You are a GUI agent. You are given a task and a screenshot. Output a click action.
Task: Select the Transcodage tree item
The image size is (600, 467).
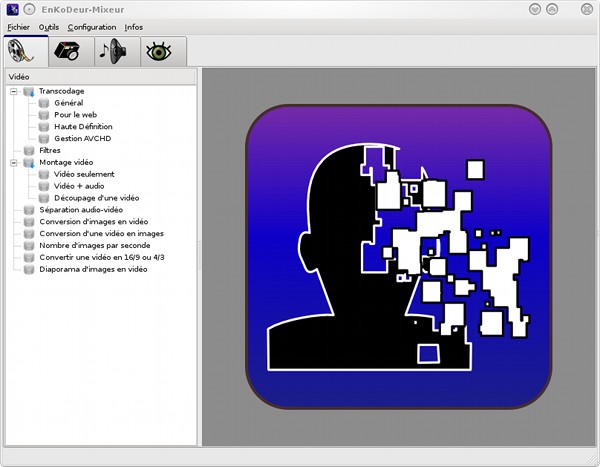point(62,91)
